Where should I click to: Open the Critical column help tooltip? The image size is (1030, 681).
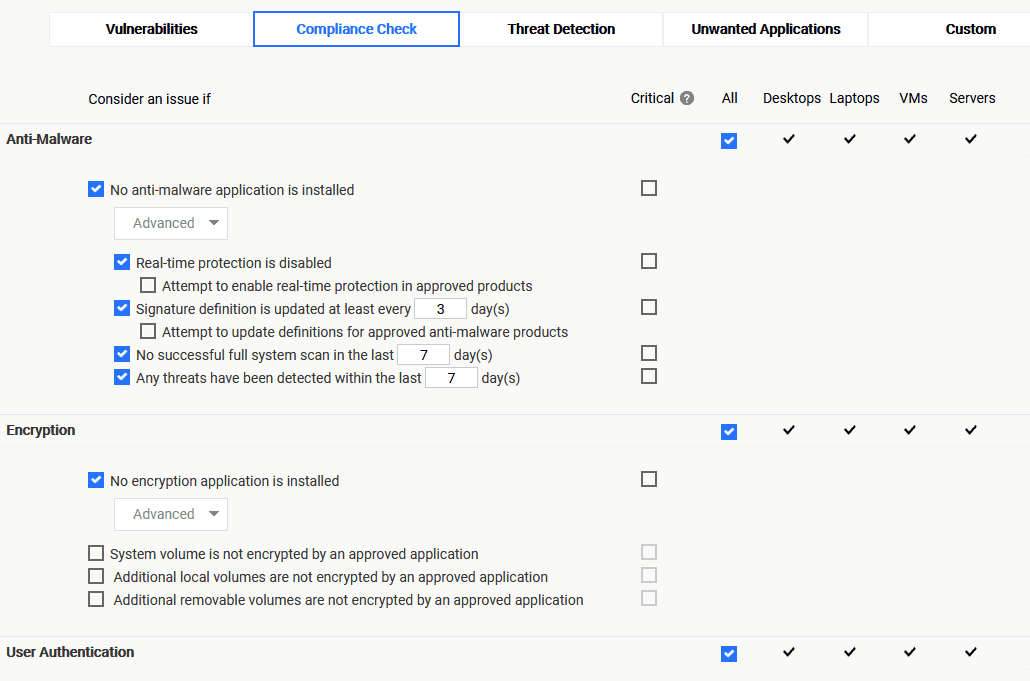click(687, 98)
